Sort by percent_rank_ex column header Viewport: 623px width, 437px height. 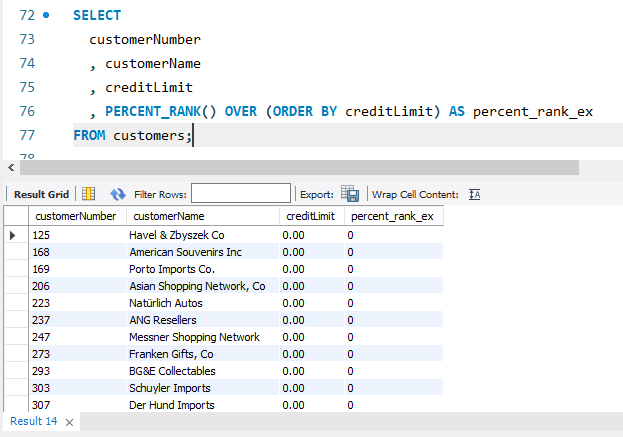(x=393, y=216)
